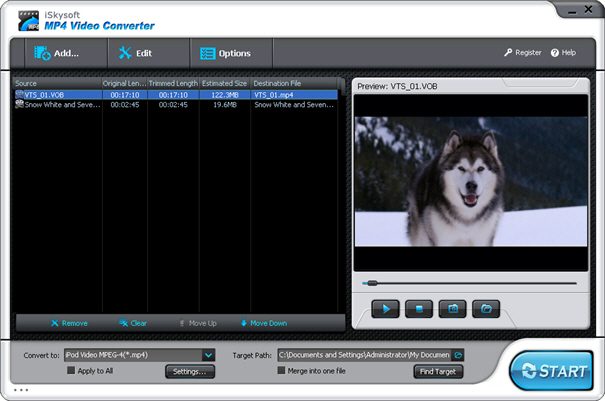This screenshot has width=605, height=401.
Task: Move the selected file down
Action: (x=264, y=323)
